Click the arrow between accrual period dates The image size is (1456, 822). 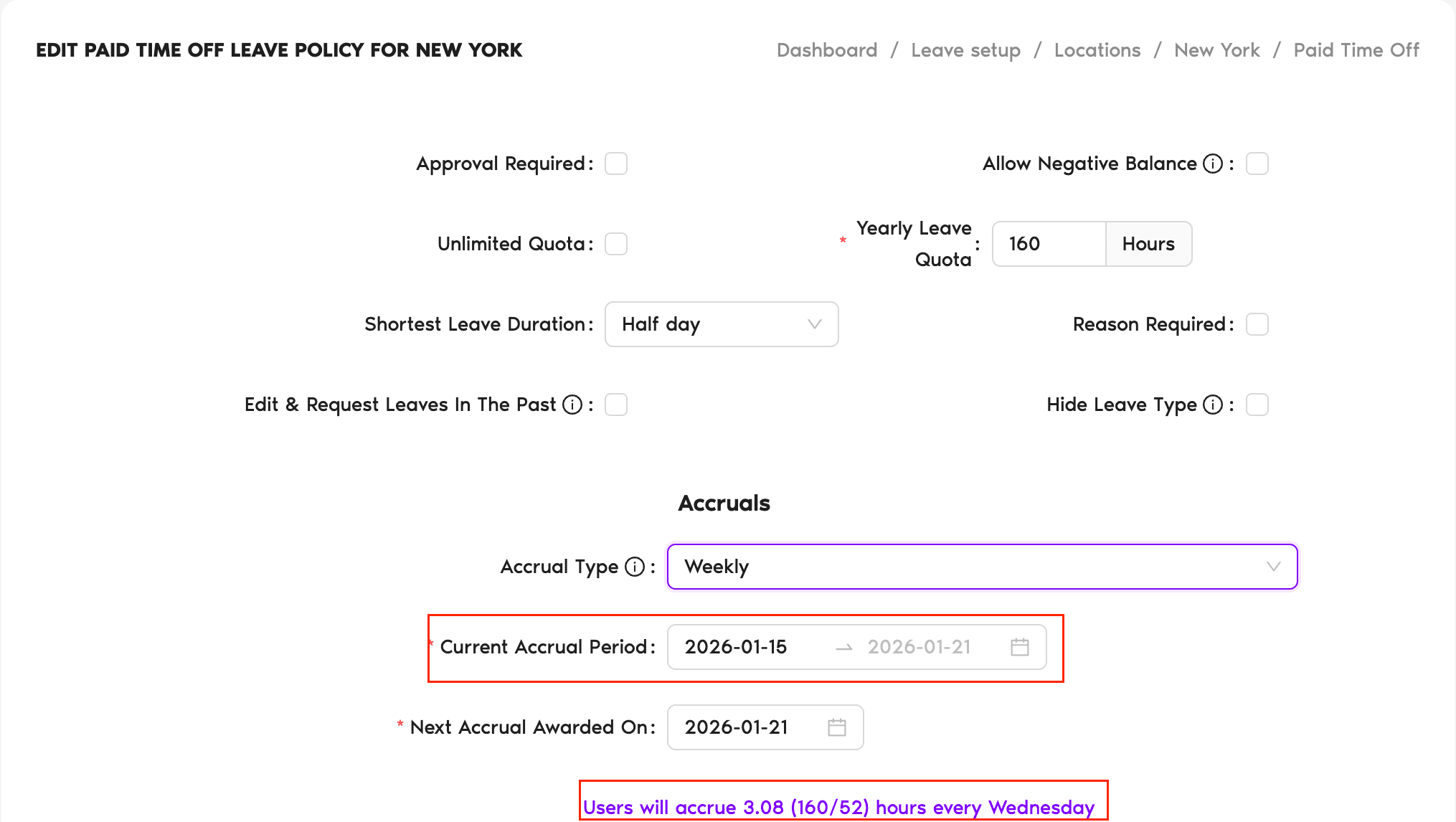[x=843, y=647]
